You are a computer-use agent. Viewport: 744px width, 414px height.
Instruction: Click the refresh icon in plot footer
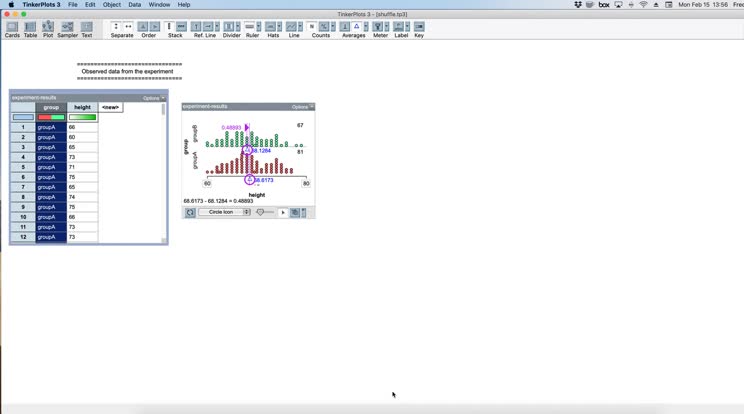coord(190,212)
